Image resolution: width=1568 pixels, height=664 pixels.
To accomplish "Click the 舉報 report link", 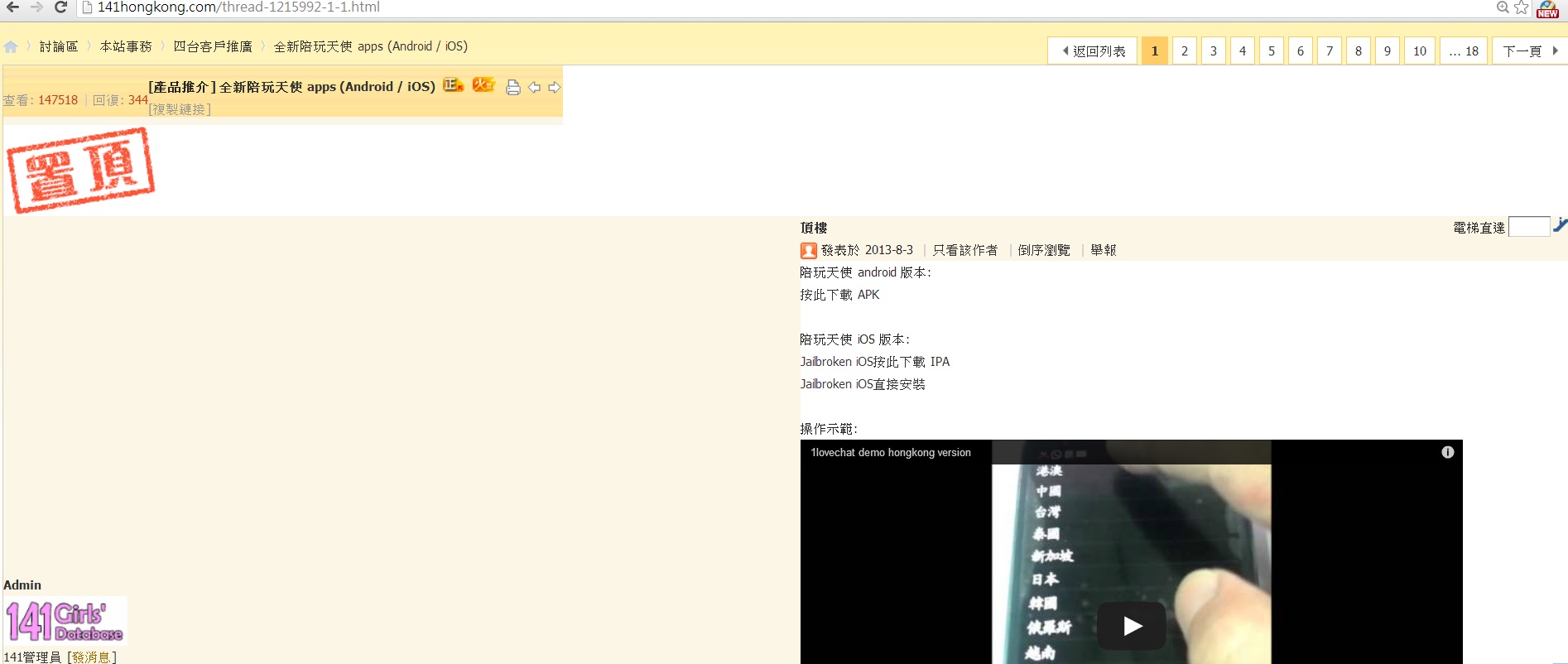I will [x=1104, y=250].
